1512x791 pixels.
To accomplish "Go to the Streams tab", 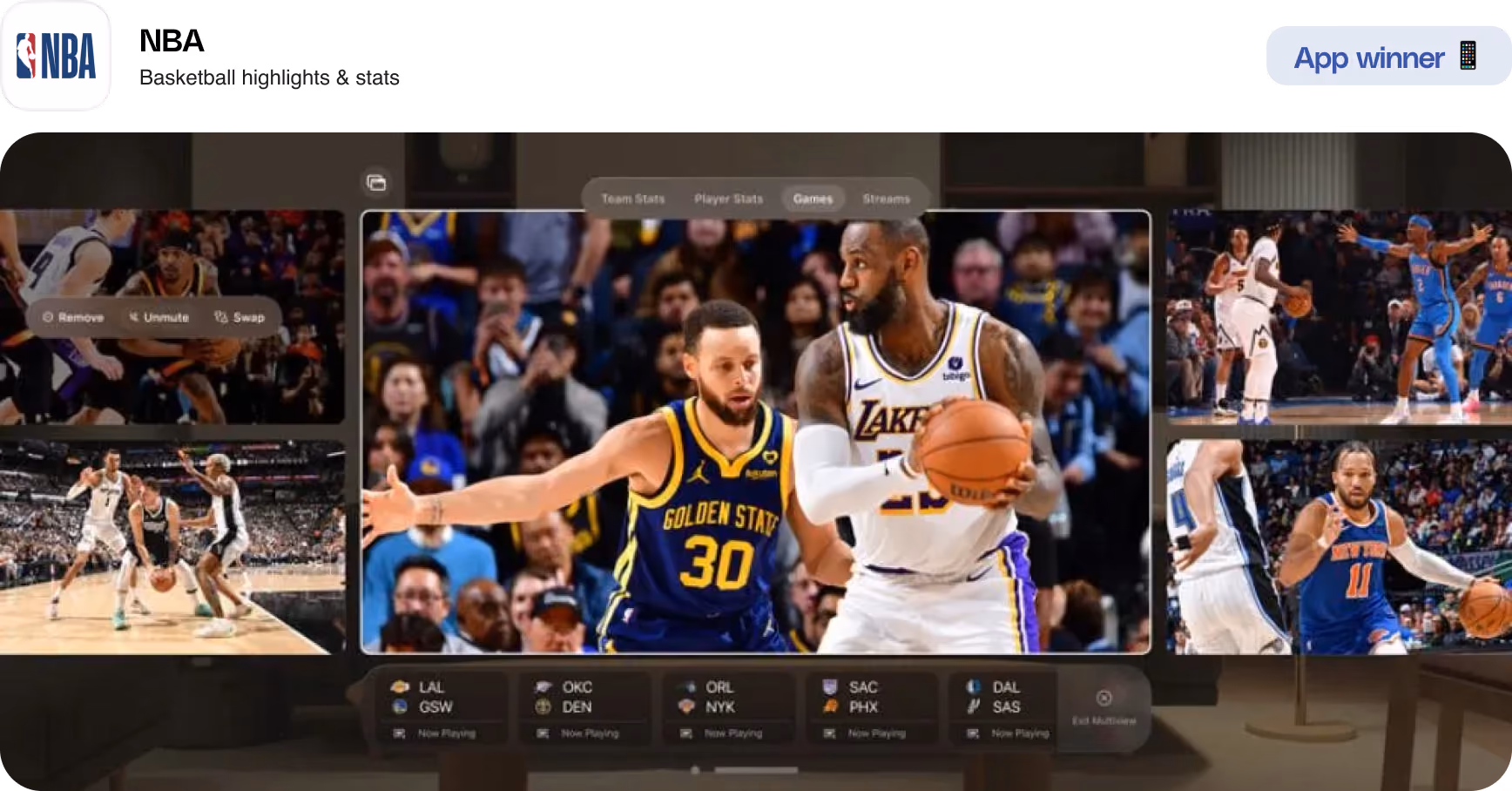I will coord(887,199).
